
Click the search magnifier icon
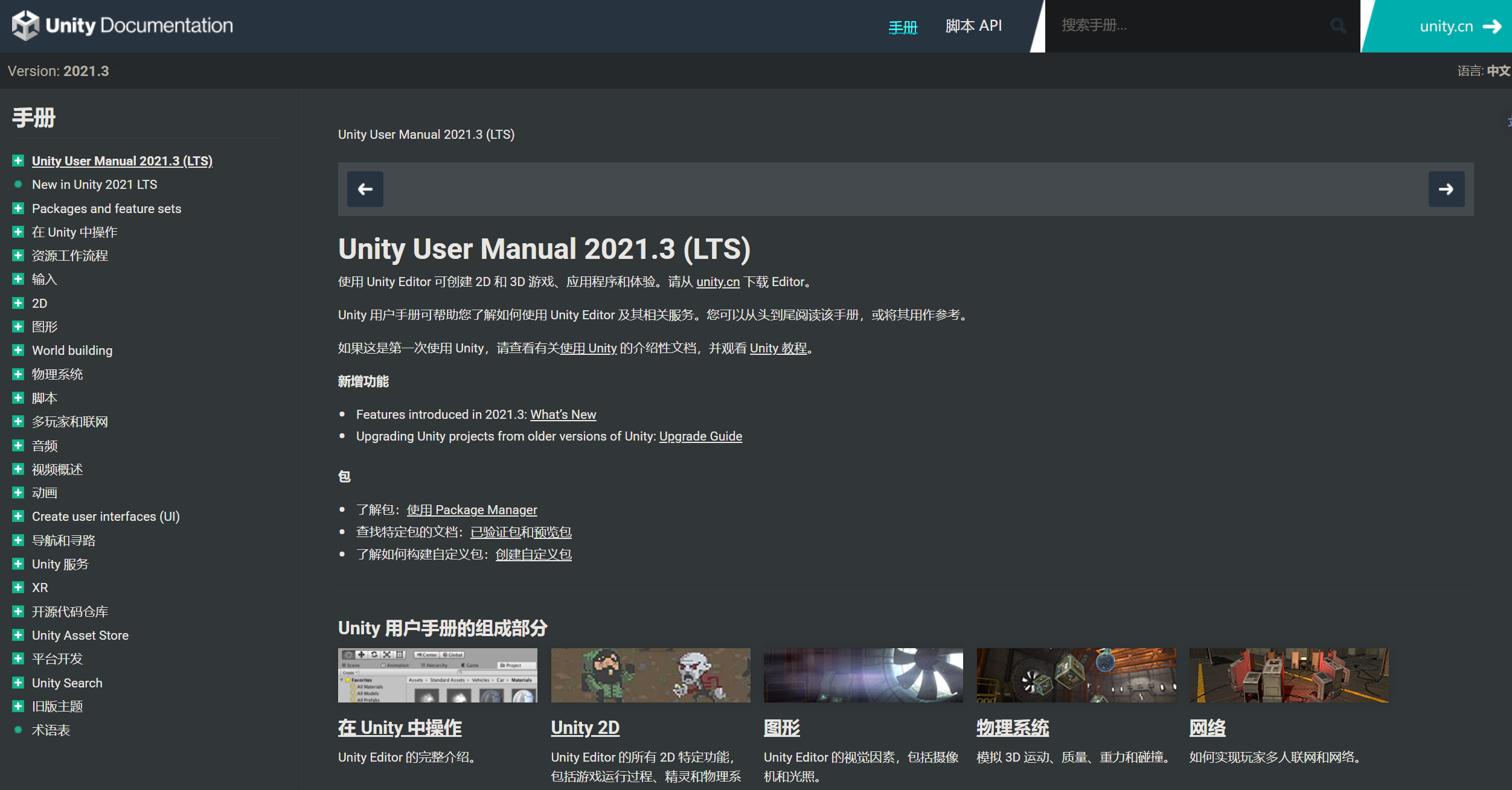[x=1338, y=25]
